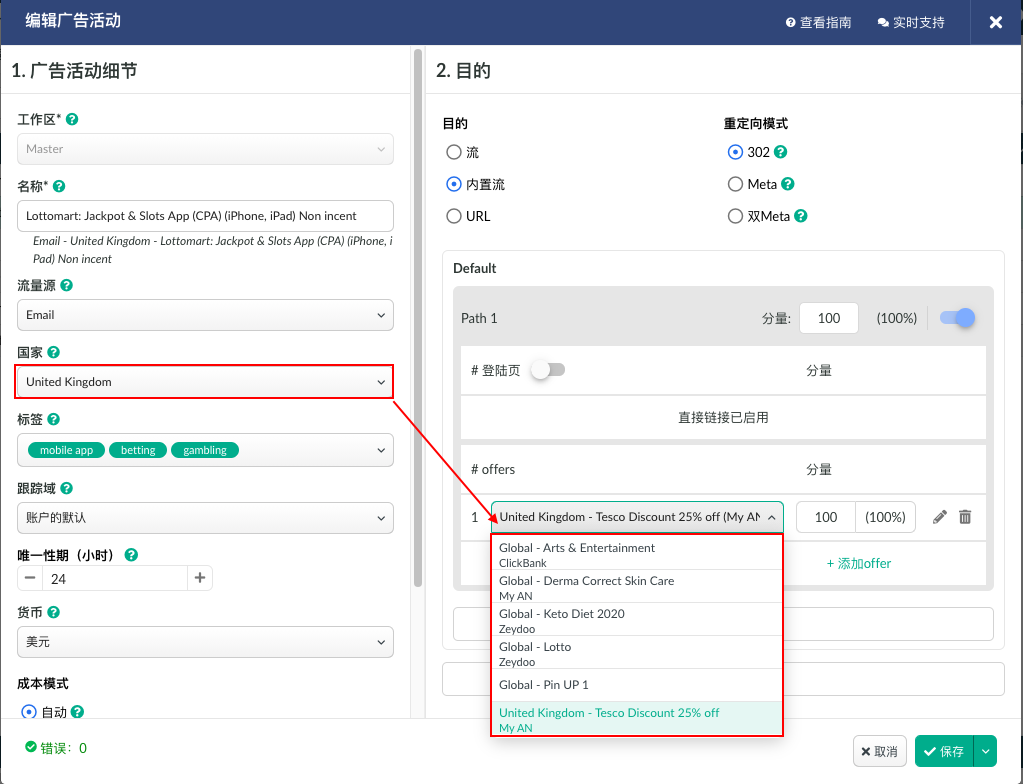Screen dimensions: 1023x784
Task: Click the 名称 campaign name field
Action: (205, 216)
